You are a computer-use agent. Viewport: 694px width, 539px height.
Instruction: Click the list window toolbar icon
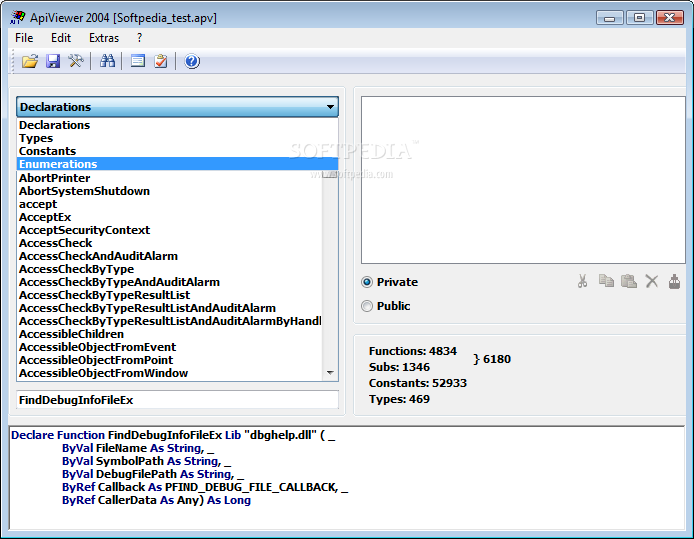138,61
